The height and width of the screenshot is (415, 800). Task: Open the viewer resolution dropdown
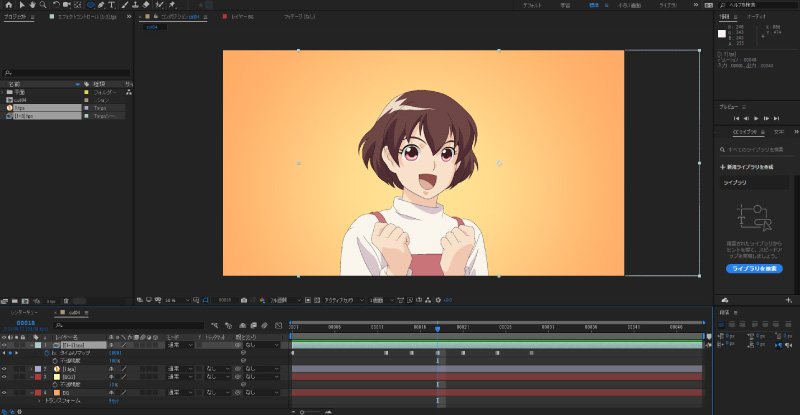coord(285,300)
